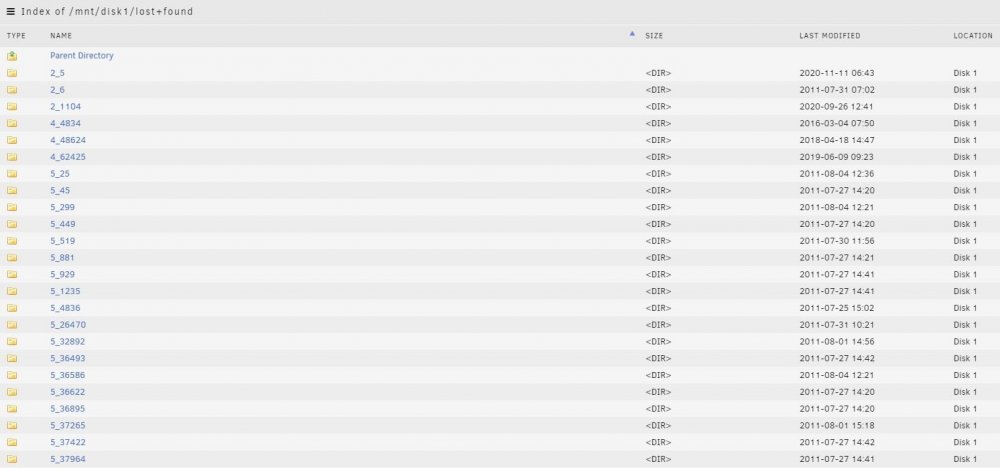
Task: Click folder icon for 4_4834
Action: tap(12, 123)
